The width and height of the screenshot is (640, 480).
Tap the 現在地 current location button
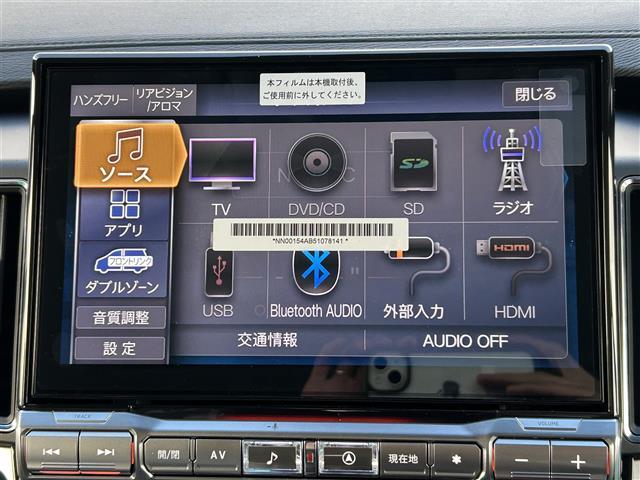(x=403, y=459)
